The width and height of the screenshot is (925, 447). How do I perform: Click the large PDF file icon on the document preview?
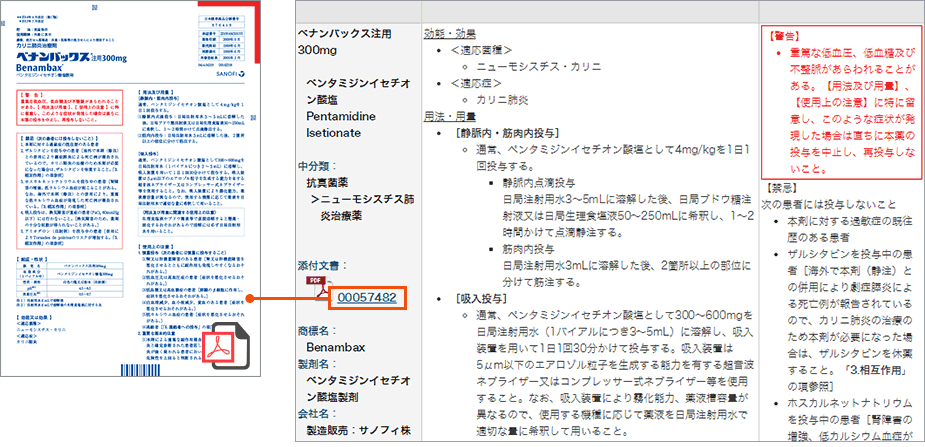tap(228, 346)
